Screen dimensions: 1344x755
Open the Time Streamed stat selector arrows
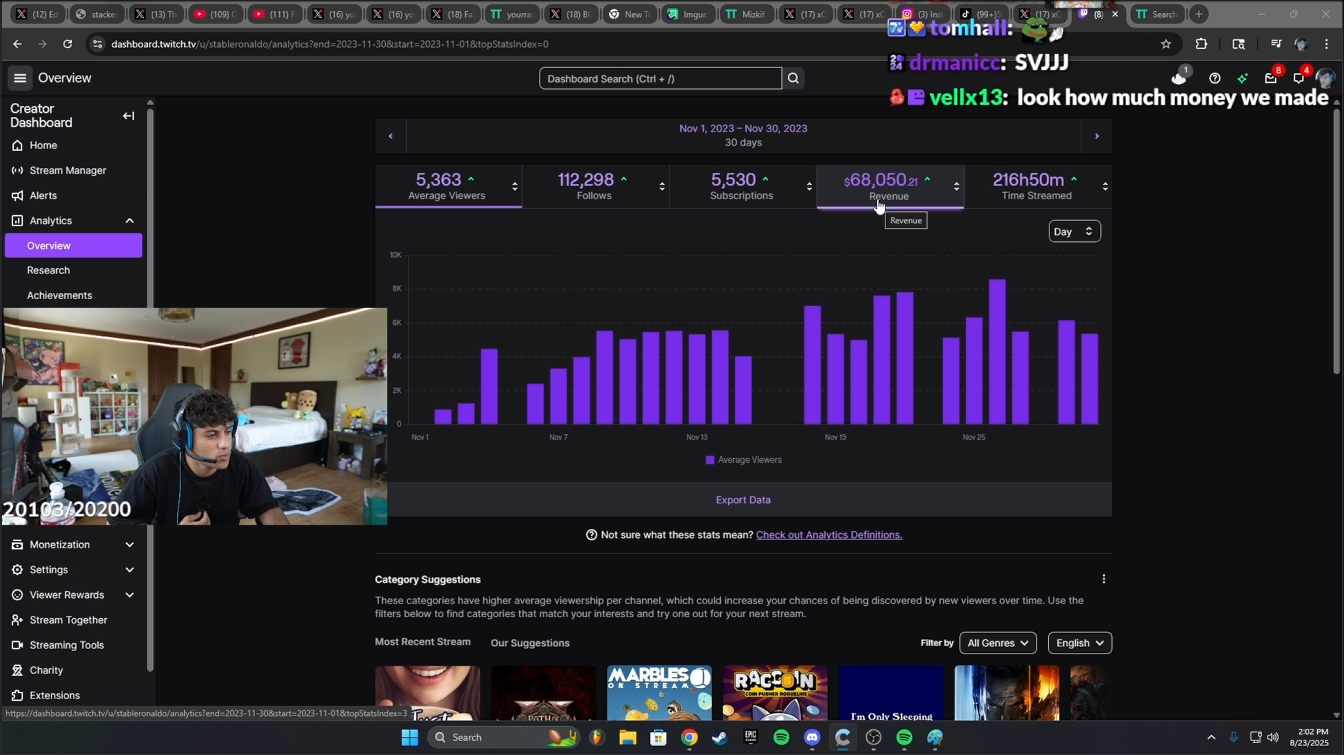[1105, 187]
